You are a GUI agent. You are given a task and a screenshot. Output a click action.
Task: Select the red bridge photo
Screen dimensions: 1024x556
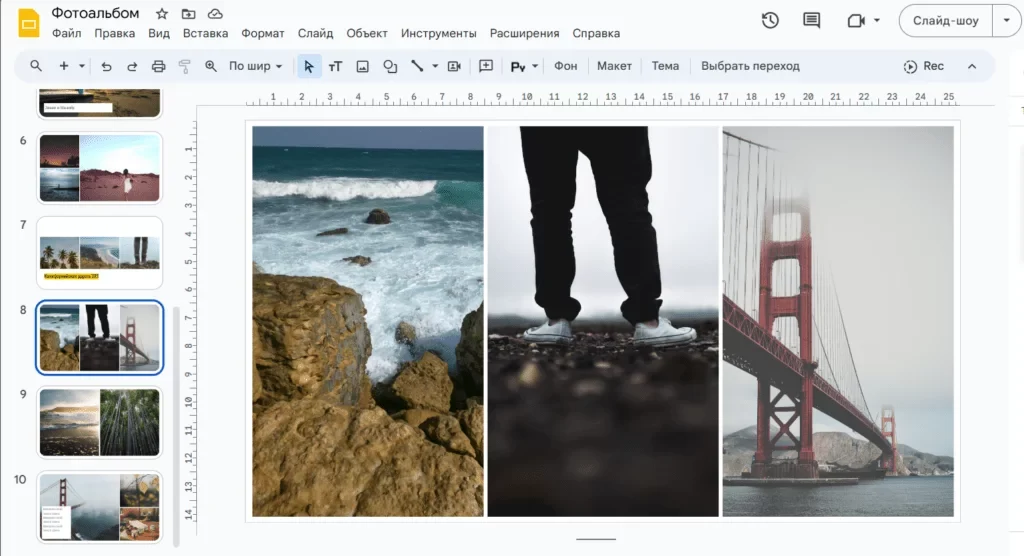(838, 321)
